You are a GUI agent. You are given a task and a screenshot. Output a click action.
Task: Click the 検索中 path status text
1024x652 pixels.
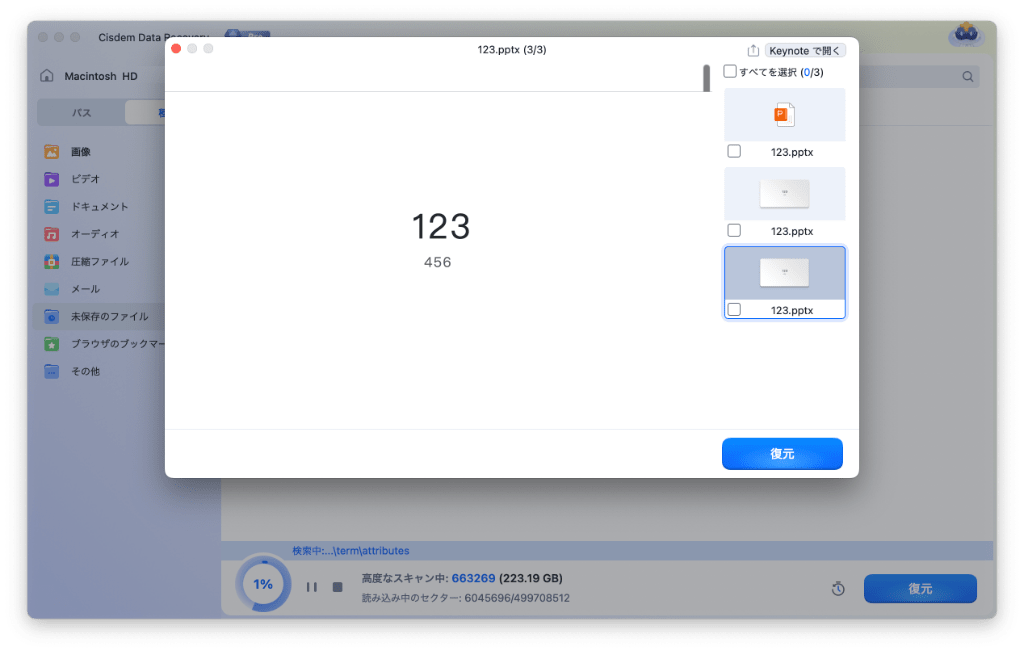pyautogui.click(x=351, y=551)
